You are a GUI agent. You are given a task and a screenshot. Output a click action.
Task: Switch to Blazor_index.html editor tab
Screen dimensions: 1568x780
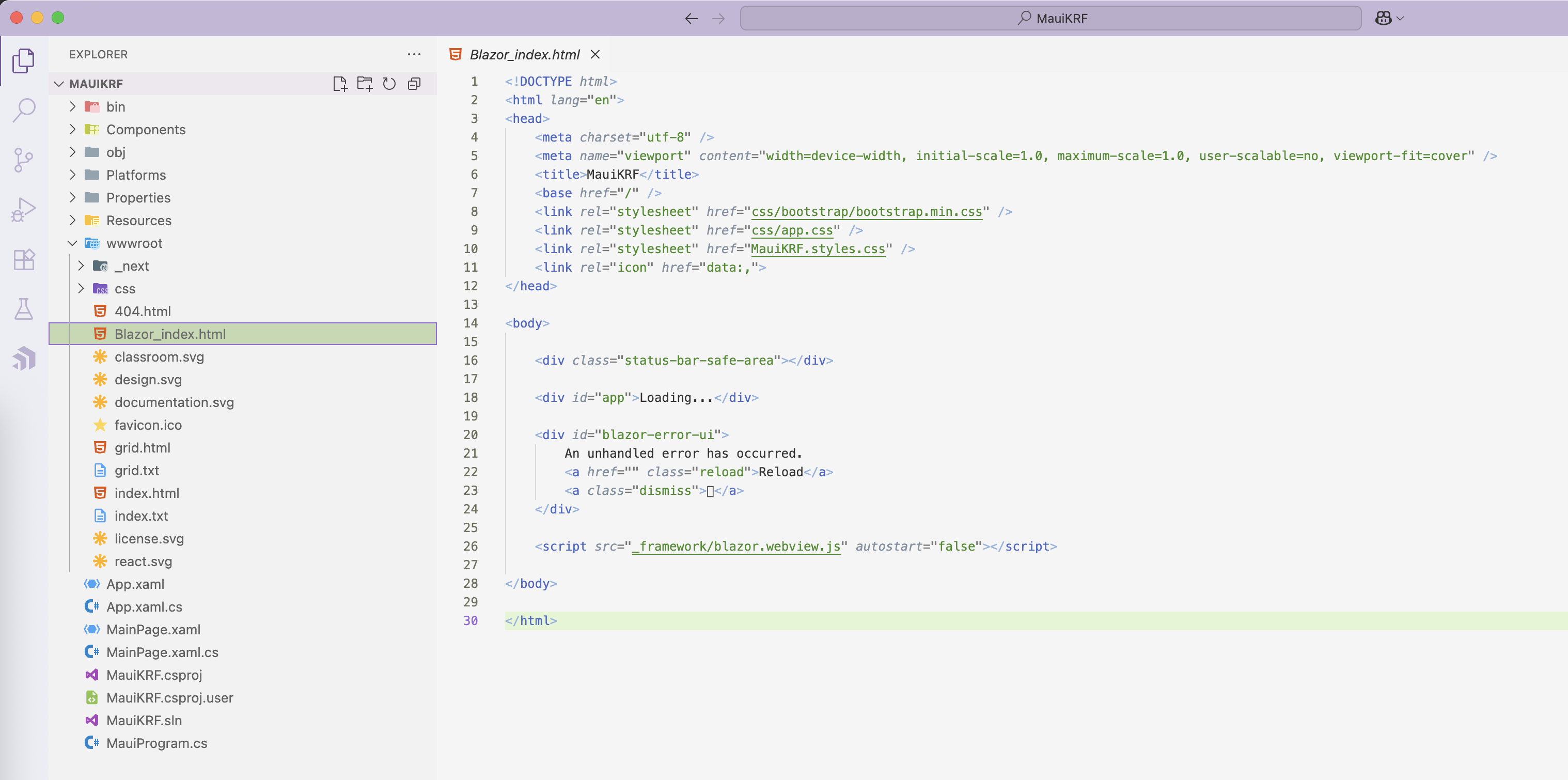coord(524,55)
